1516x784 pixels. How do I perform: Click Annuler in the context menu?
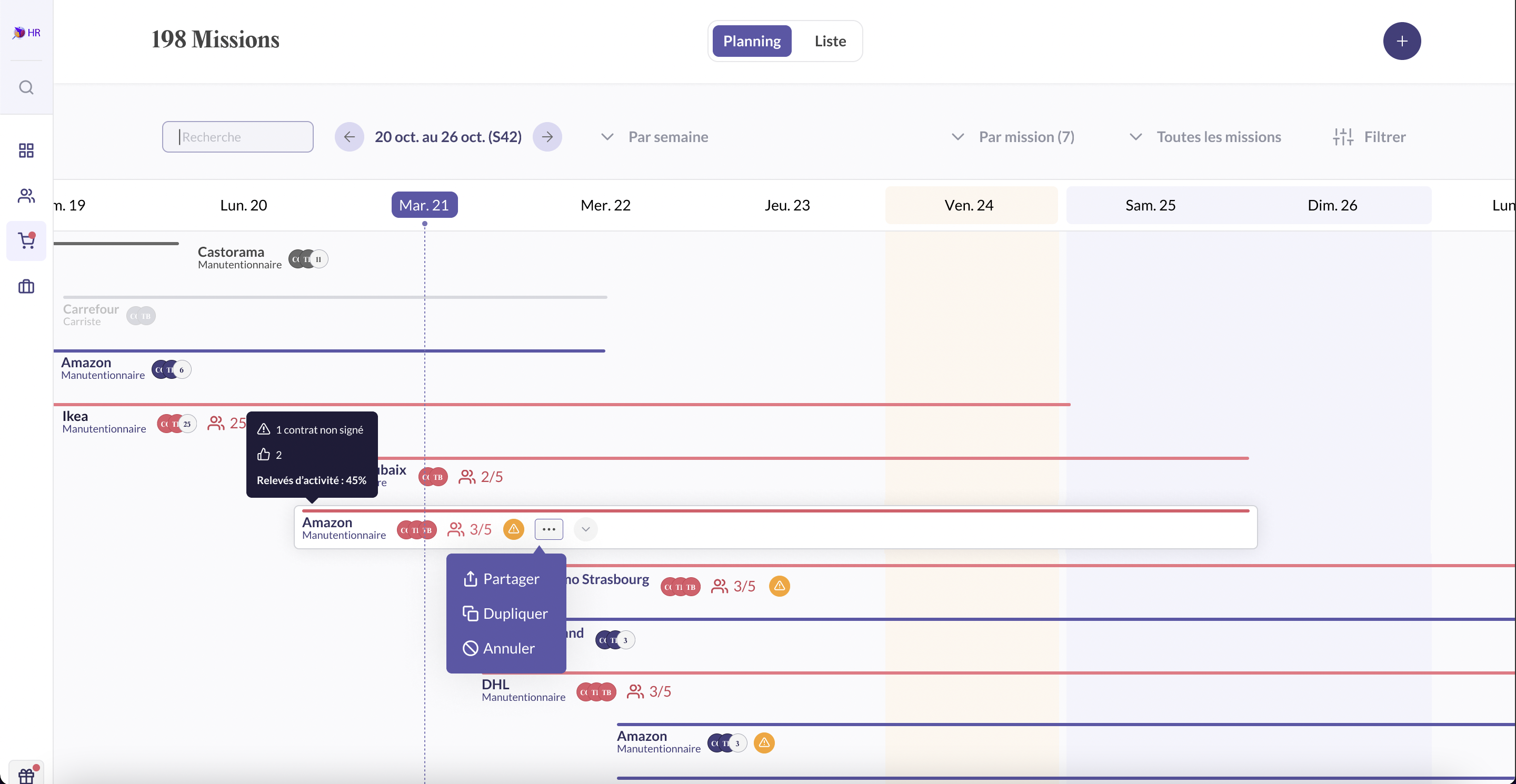(508, 649)
